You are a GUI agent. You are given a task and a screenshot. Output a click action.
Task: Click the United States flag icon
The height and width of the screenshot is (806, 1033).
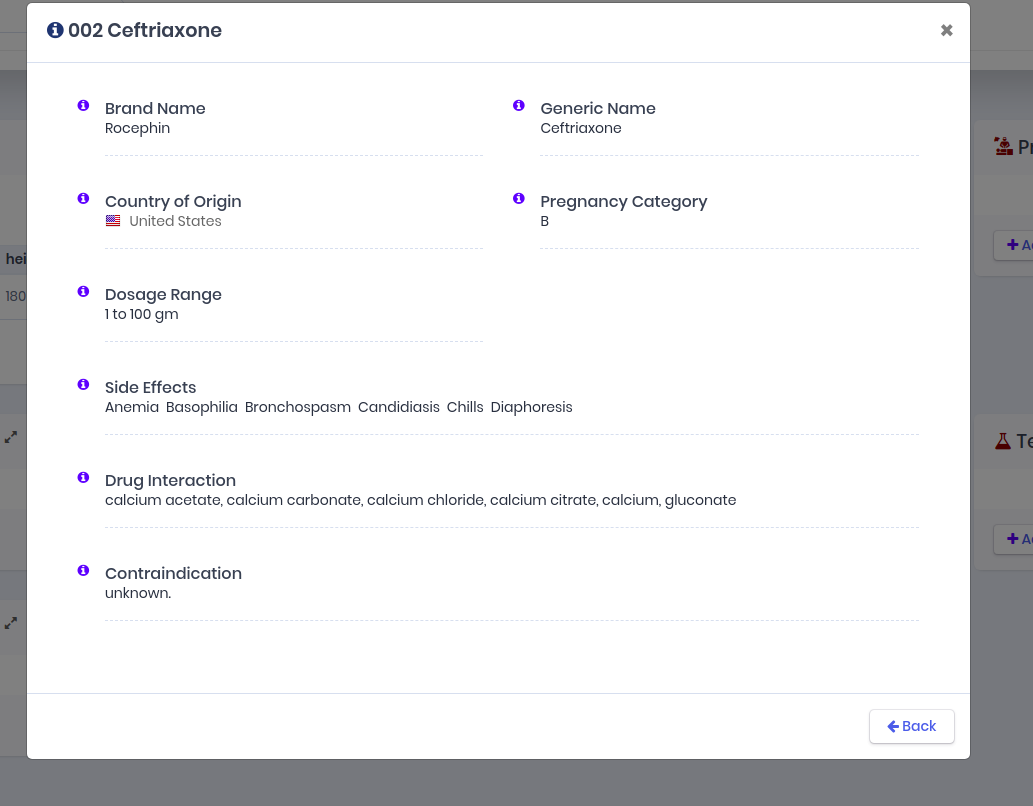tap(113, 221)
